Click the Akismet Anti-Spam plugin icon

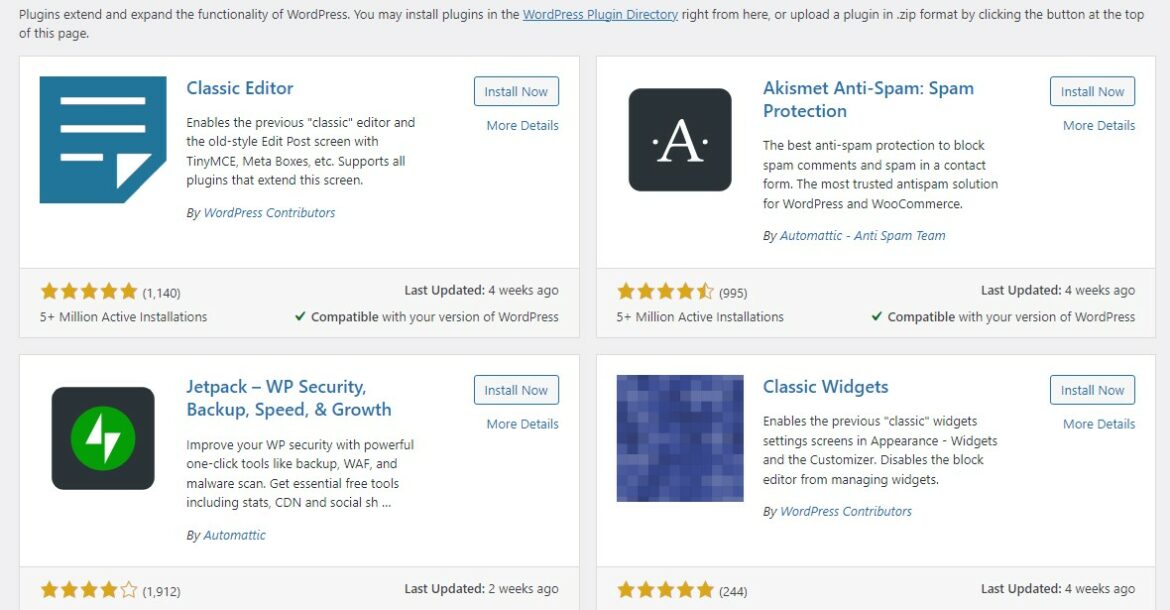click(x=679, y=138)
